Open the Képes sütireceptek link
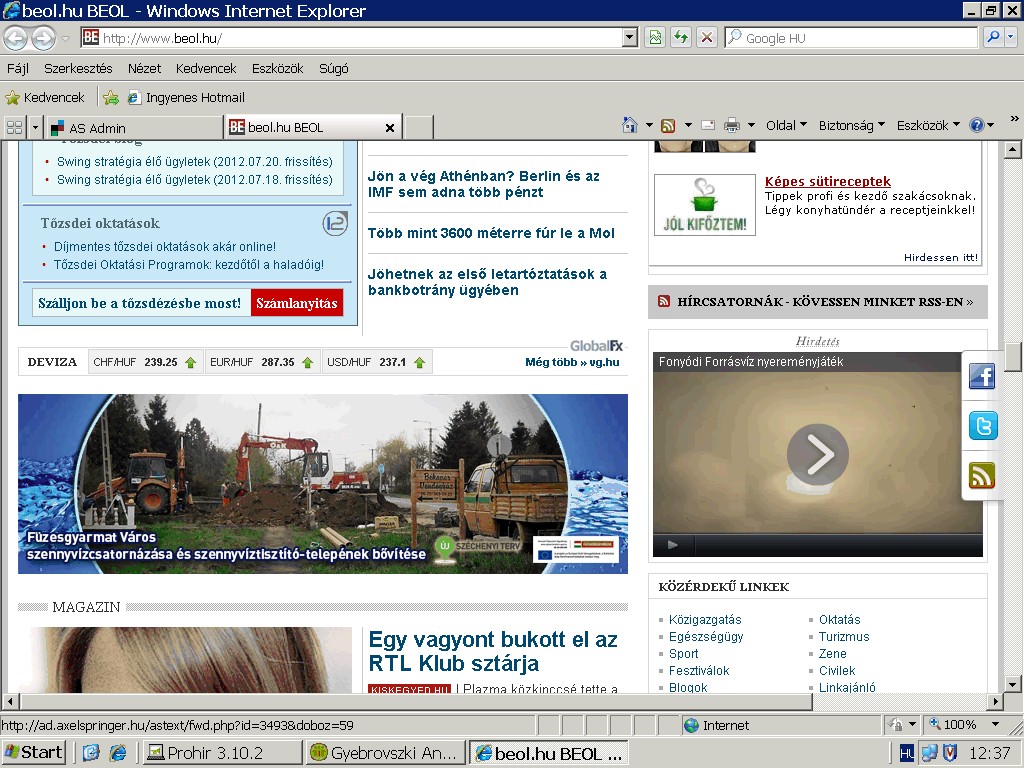Viewport: 1024px width, 768px height. tap(827, 182)
